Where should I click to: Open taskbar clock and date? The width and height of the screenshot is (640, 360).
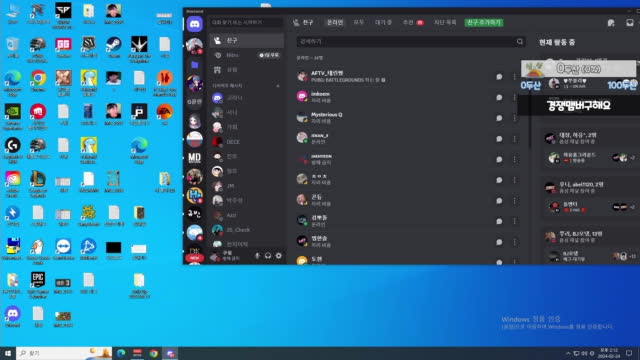pyautogui.click(x=608, y=353)
